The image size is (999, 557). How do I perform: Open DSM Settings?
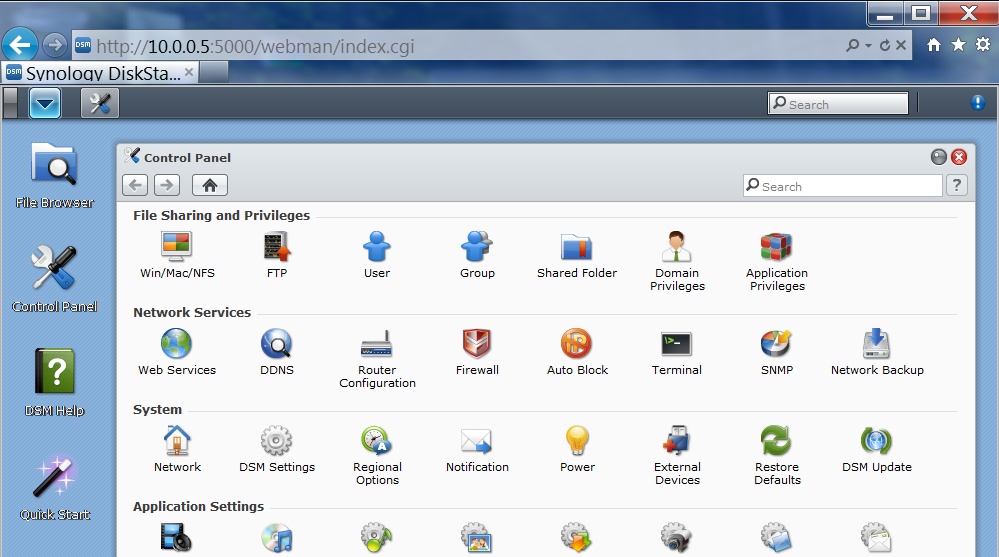click(277, 448)
